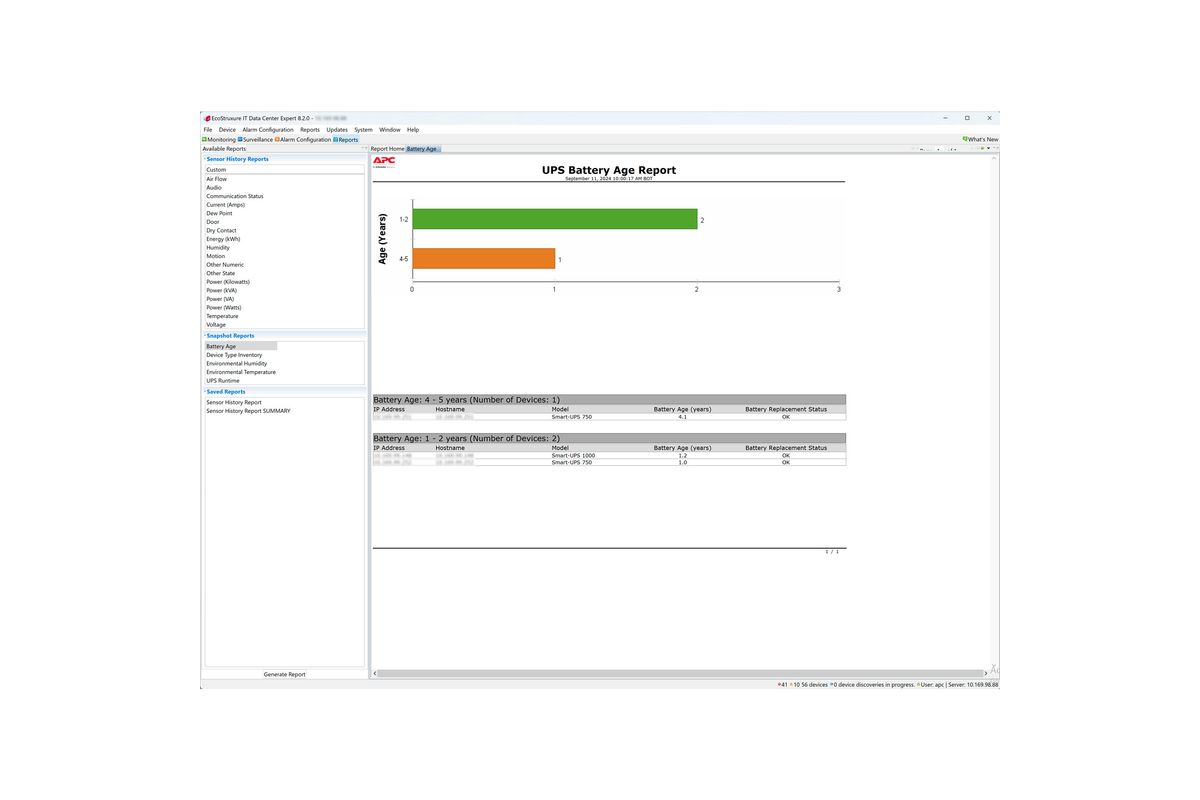Screen dimensions: 1200x800
Task: Select the Reports perspective icon
Action: pos(336,140)
